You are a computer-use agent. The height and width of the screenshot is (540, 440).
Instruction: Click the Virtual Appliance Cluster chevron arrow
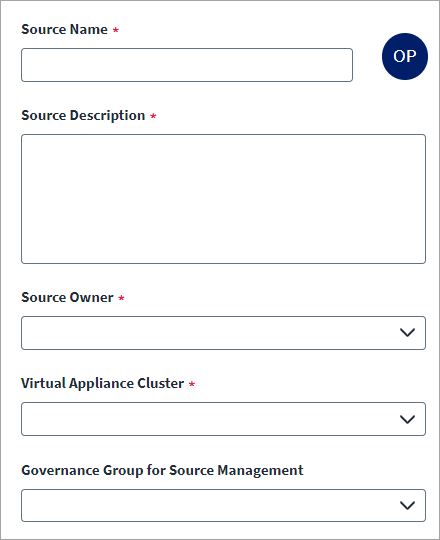pos(407,419)
